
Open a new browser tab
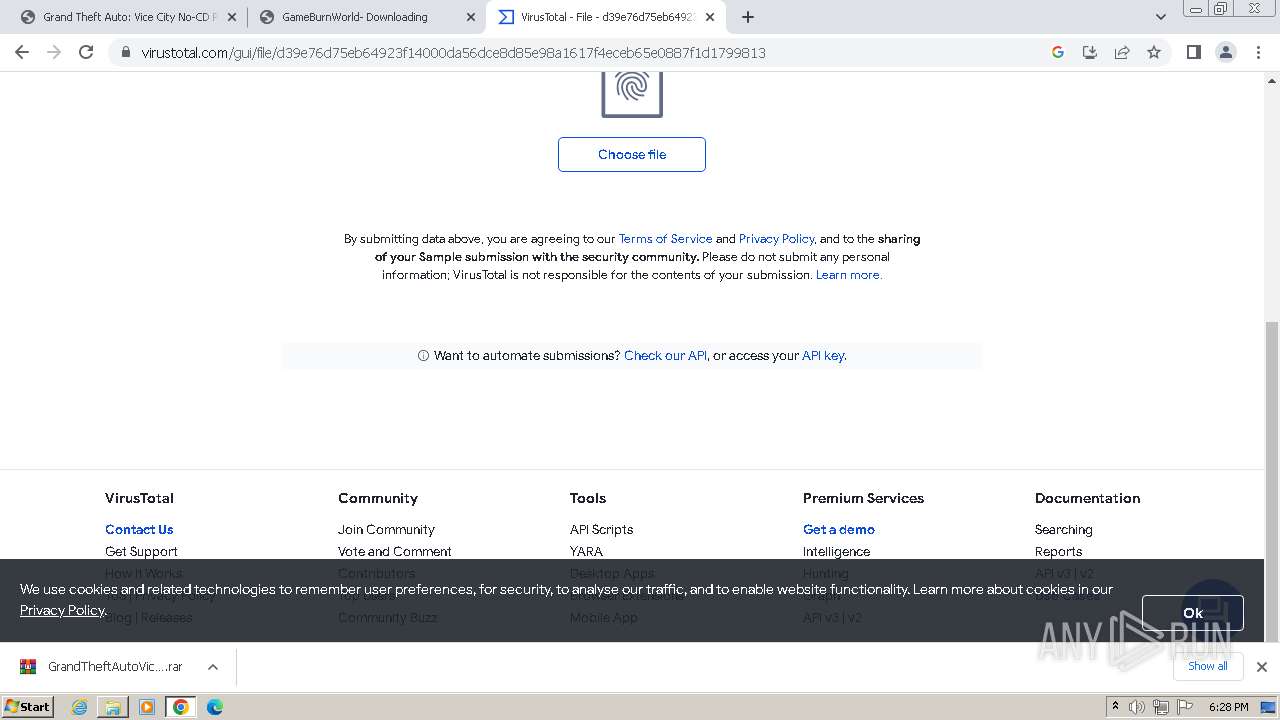pos(748,17)
